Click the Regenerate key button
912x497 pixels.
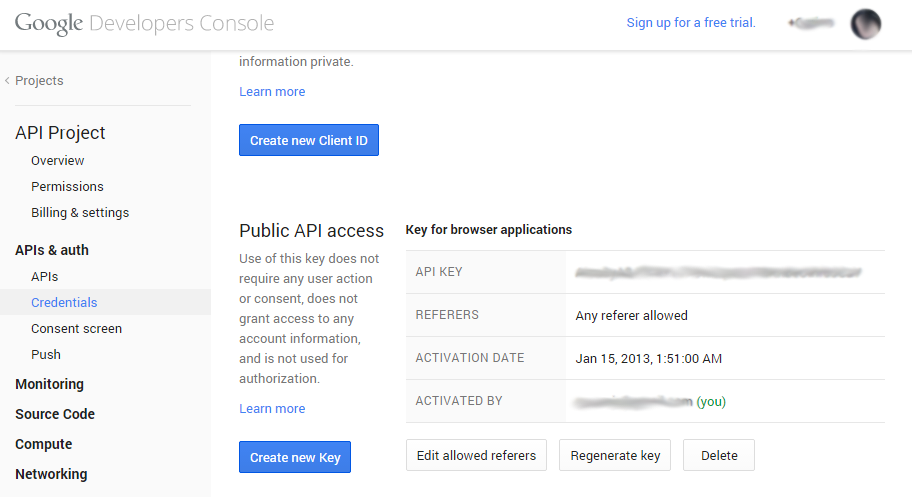click(x=615, y=456)
